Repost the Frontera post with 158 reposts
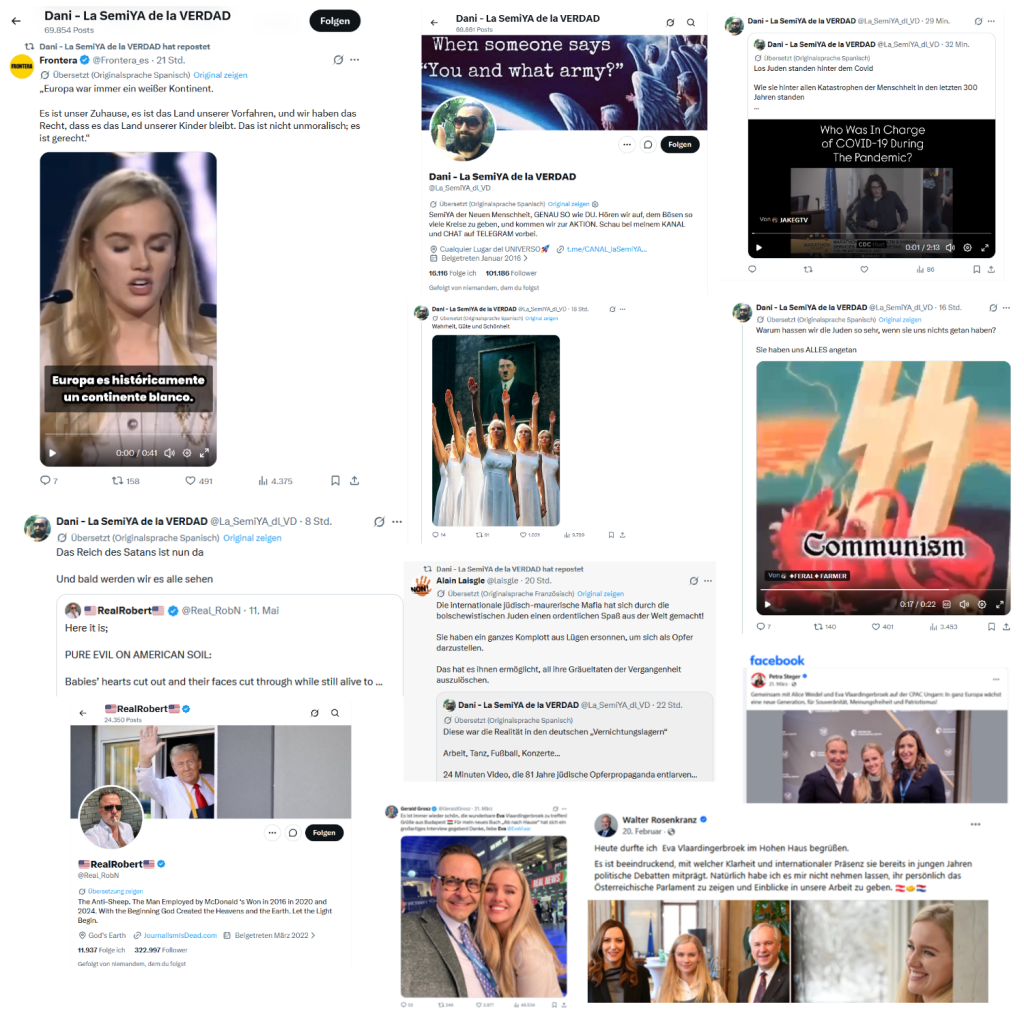The height and width of the screenshot is (1024, 1024). (118, 481)
